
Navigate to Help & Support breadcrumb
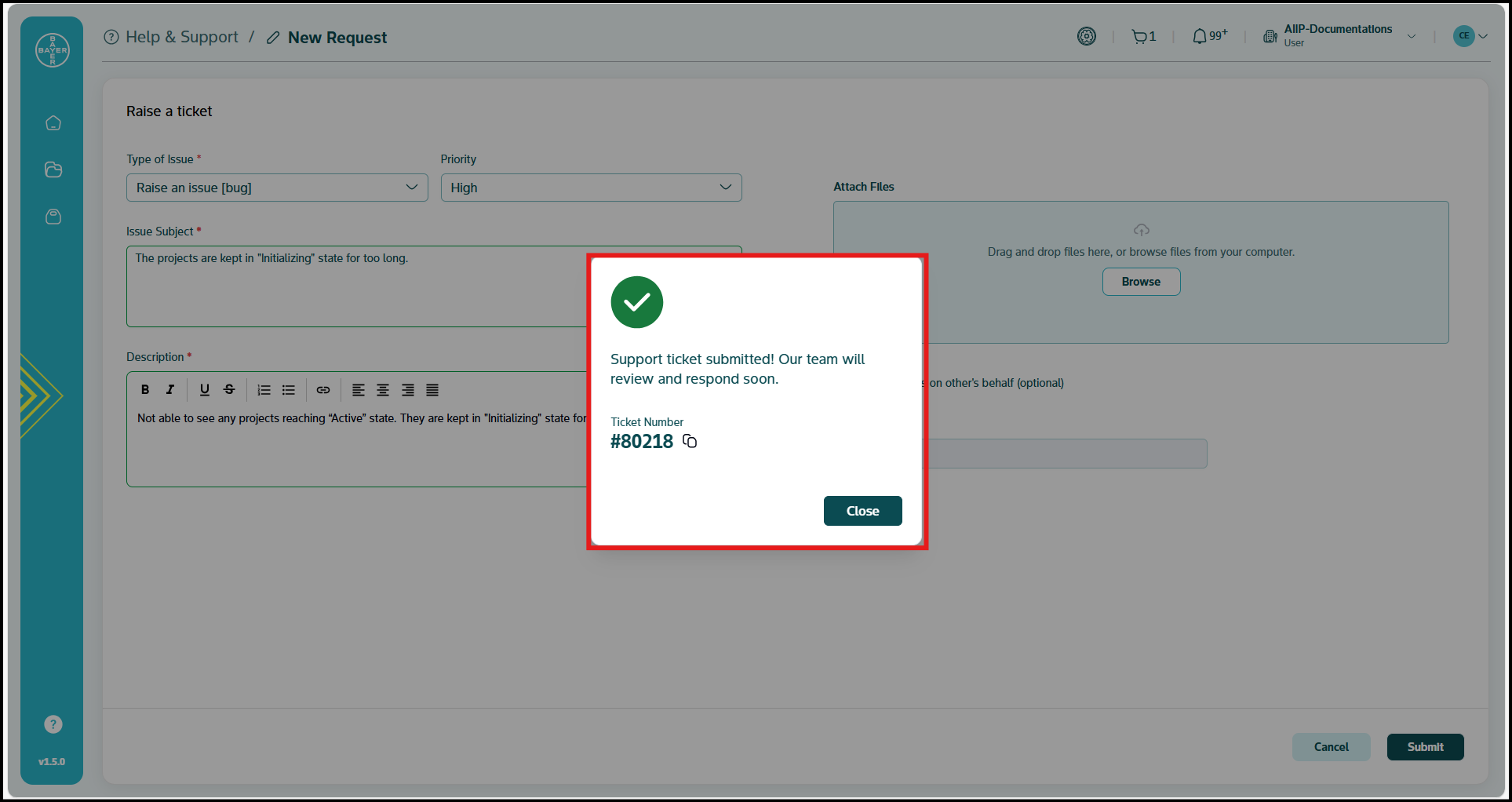pyautogui.click(x=181, y=36)
